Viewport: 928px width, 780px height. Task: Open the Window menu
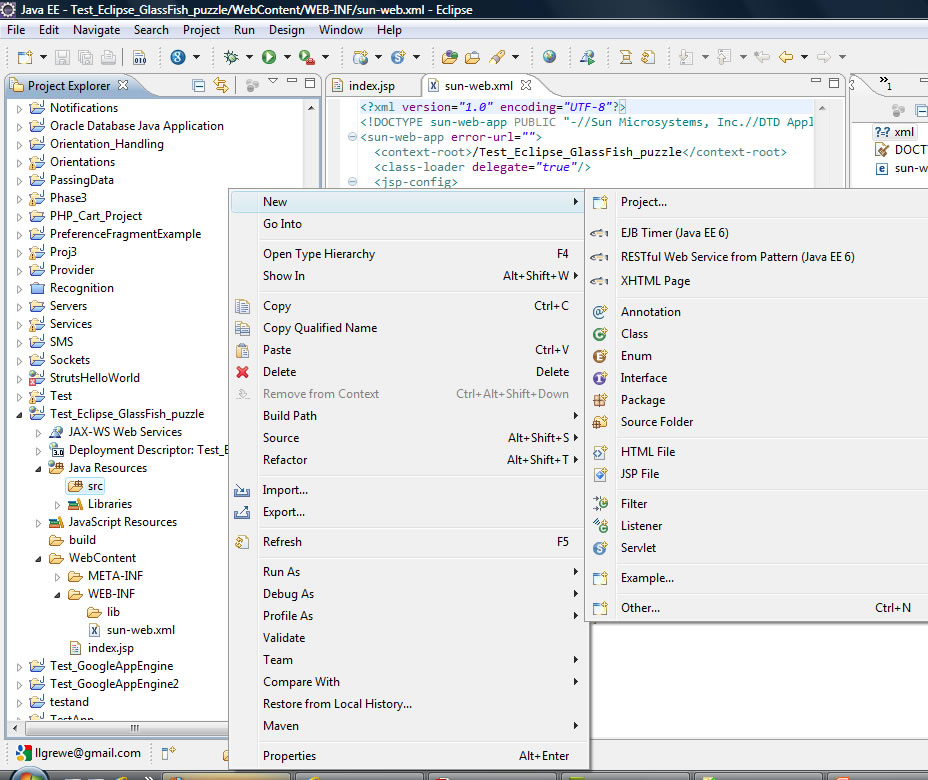[x=340, y=29]
